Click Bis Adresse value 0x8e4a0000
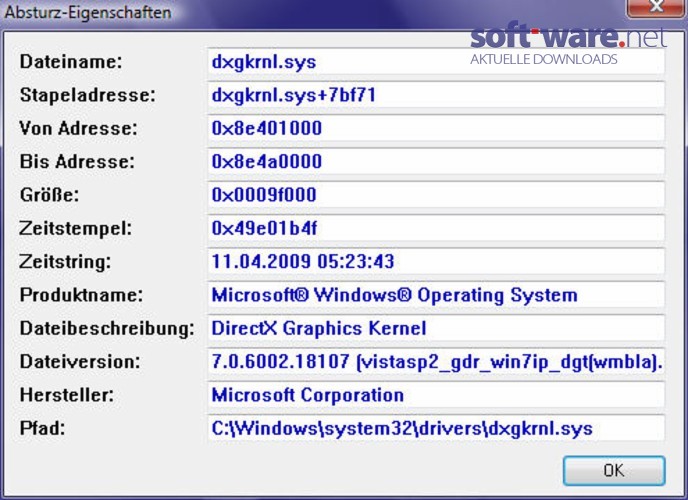Viewport: 688px width, 500px height. (x=436, y=161)
